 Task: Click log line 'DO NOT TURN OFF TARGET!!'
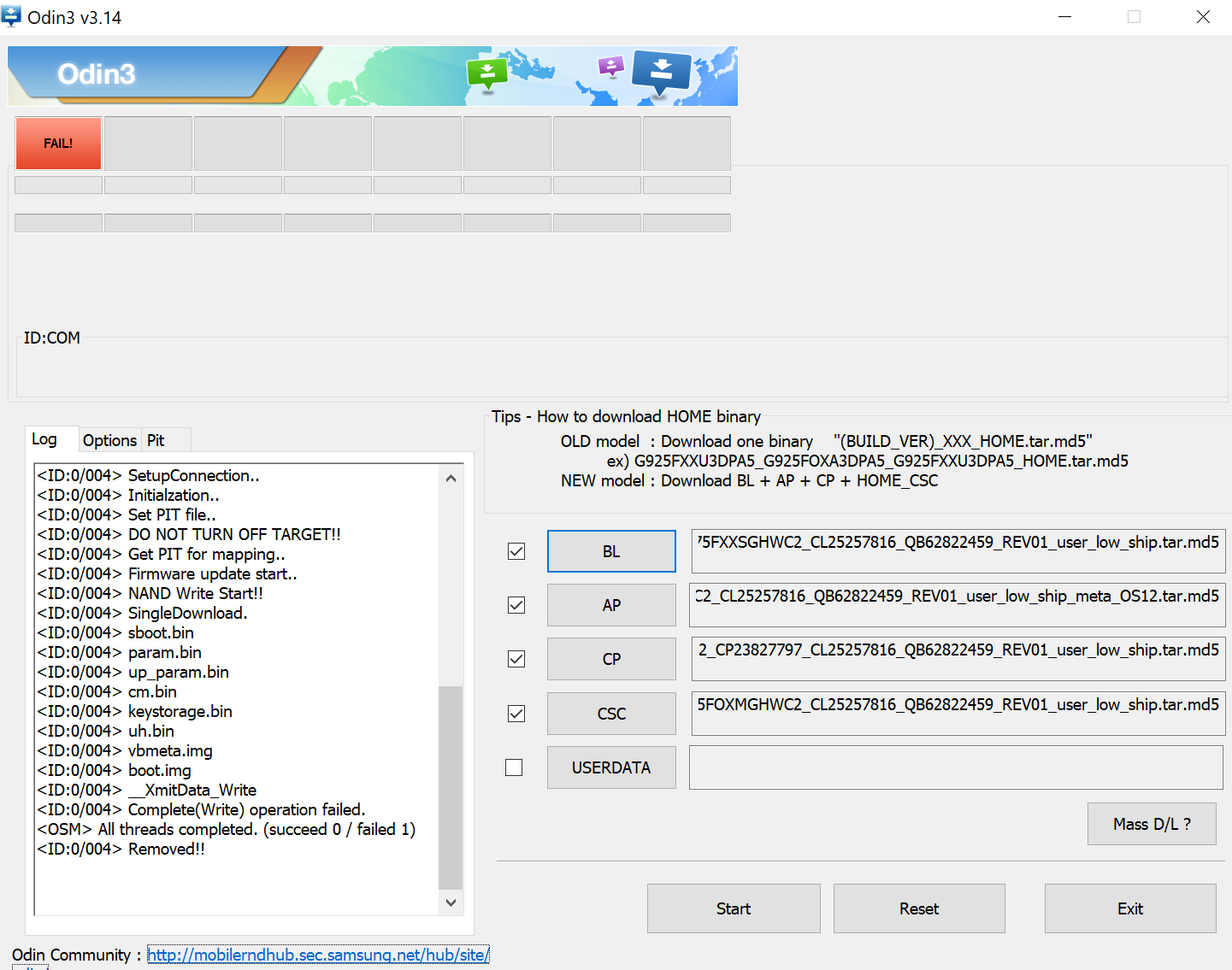[189, 534]
